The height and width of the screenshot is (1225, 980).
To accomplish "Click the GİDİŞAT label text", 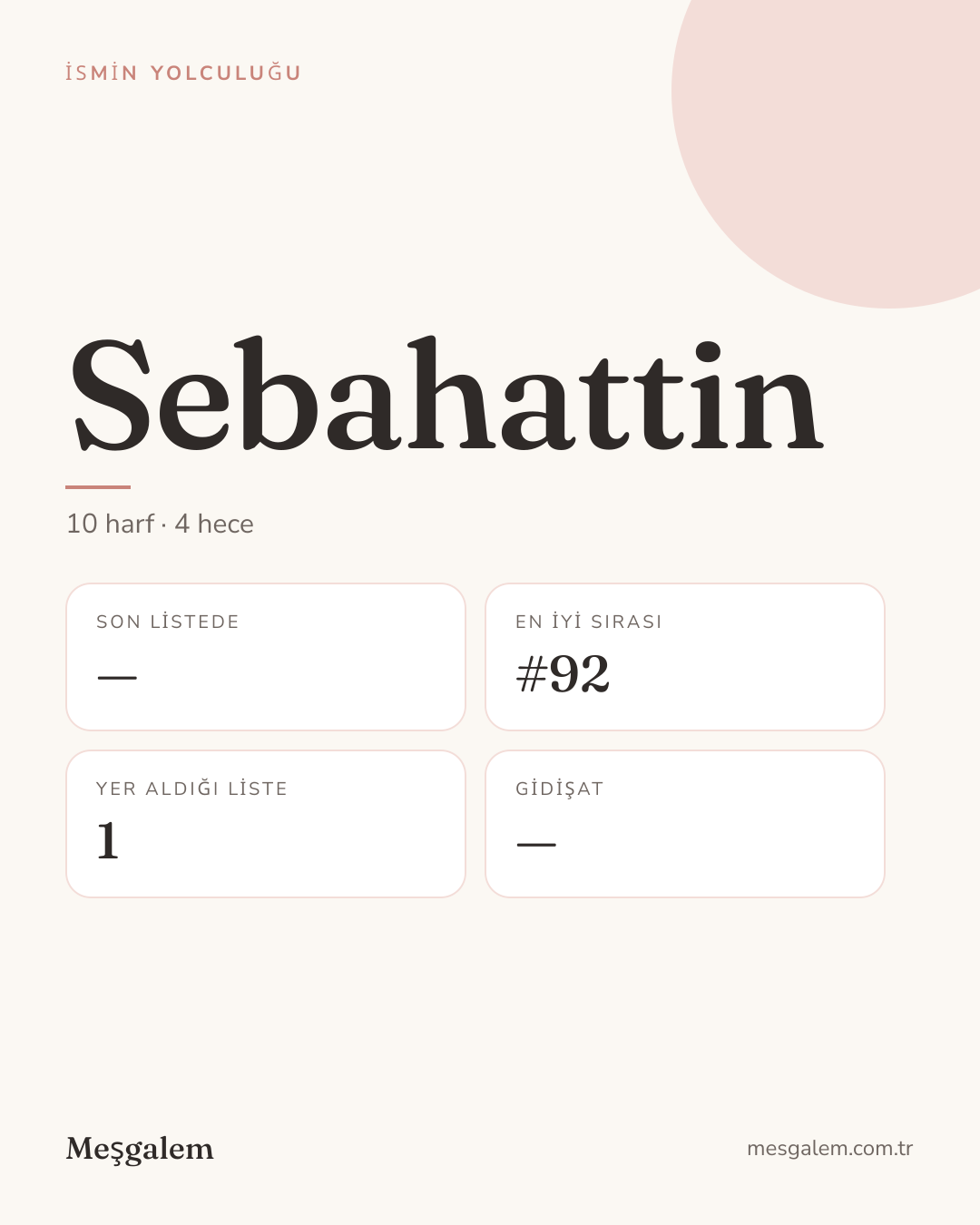I will (560, 789).
